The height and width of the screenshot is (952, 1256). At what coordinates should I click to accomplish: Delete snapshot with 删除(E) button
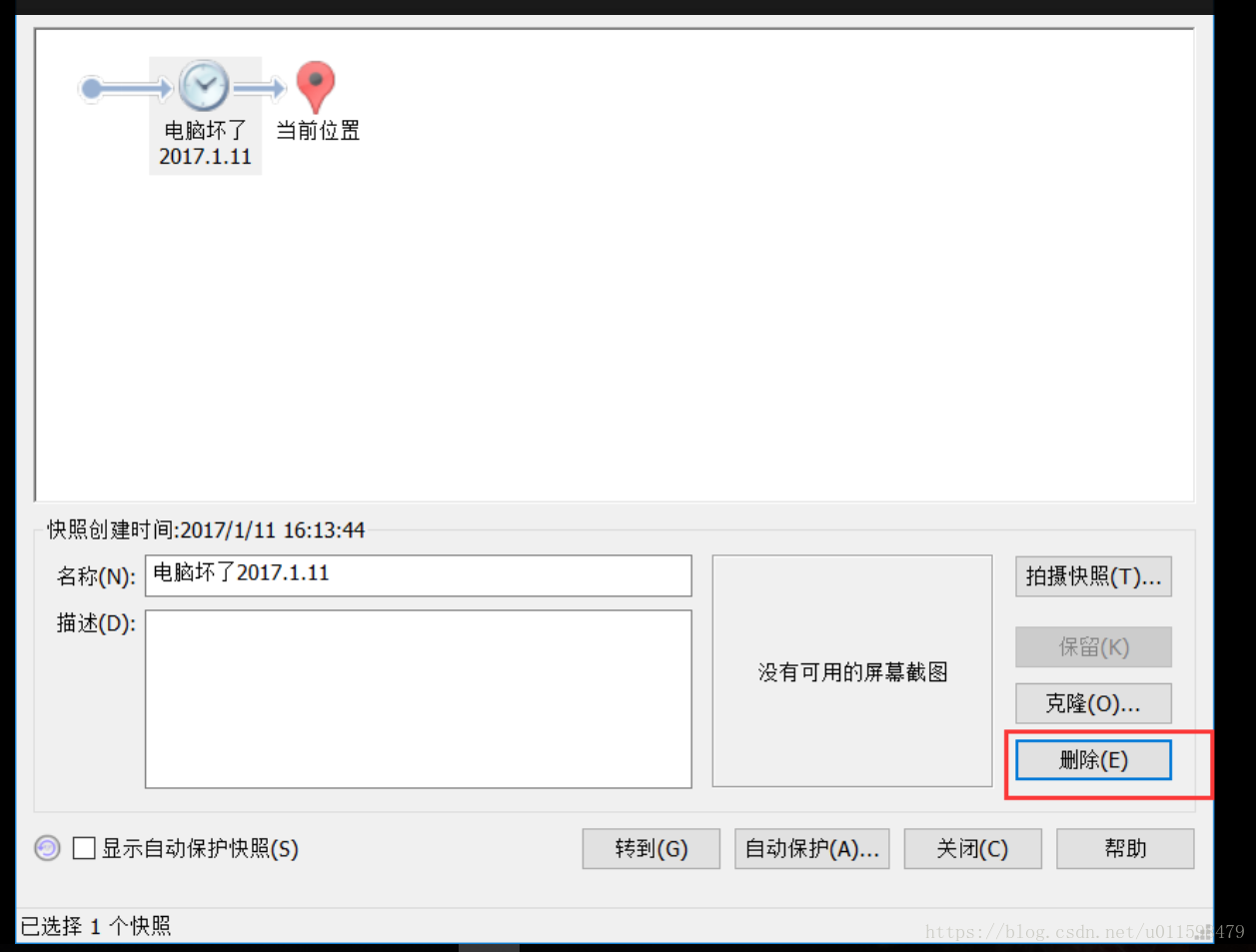(x=1093, y=760)
